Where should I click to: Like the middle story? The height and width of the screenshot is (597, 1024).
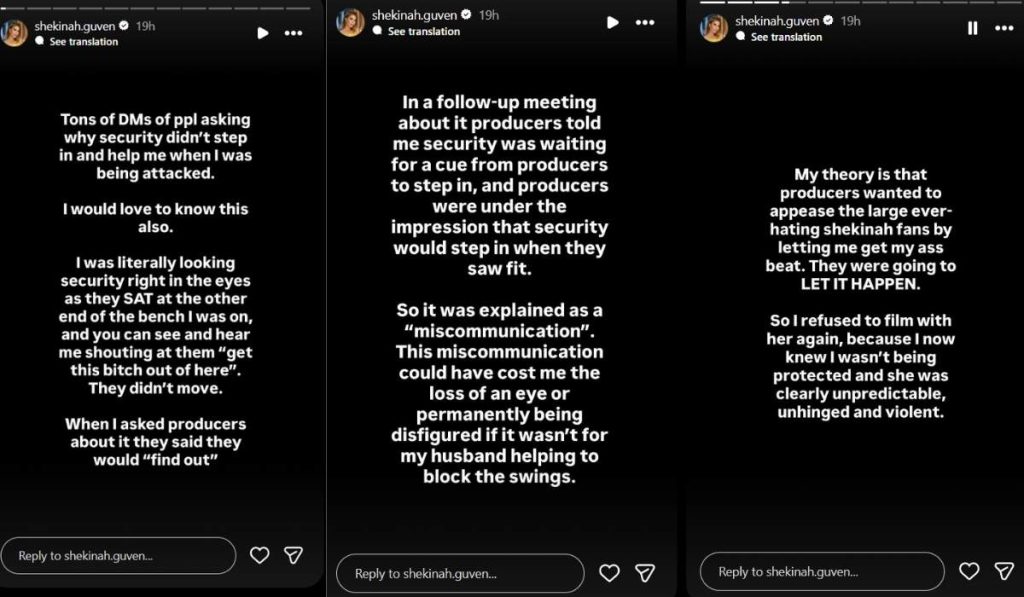coord(609,573)
